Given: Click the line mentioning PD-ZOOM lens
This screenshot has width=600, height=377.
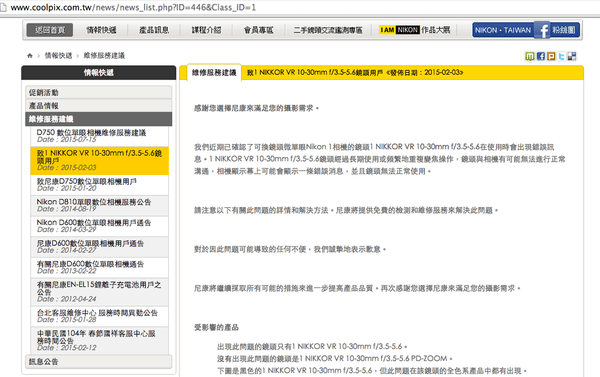Looking at the screenshot, I should coord(334,359).
